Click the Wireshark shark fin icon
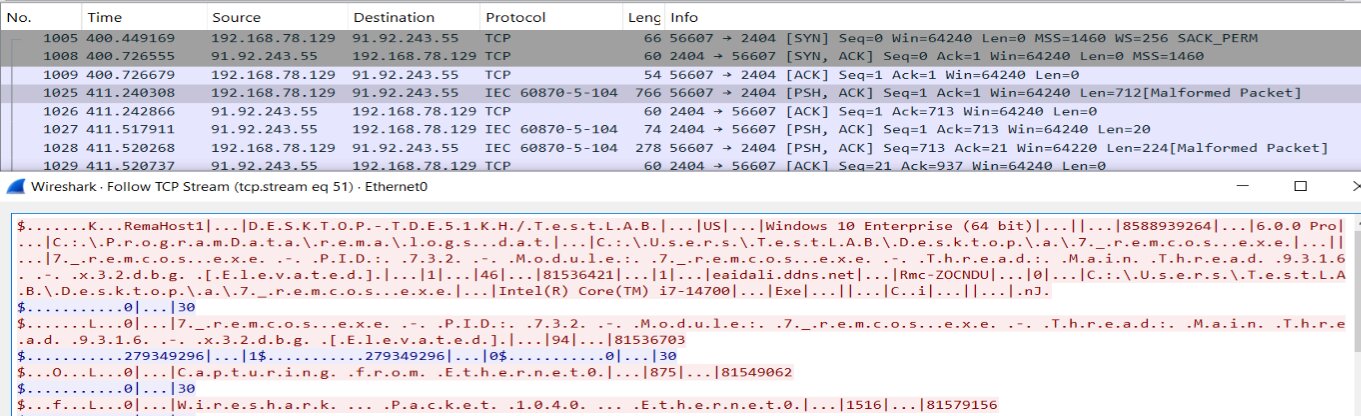Image resolution: width=1361 pixels, height=416 pixels. click(17, 186)
